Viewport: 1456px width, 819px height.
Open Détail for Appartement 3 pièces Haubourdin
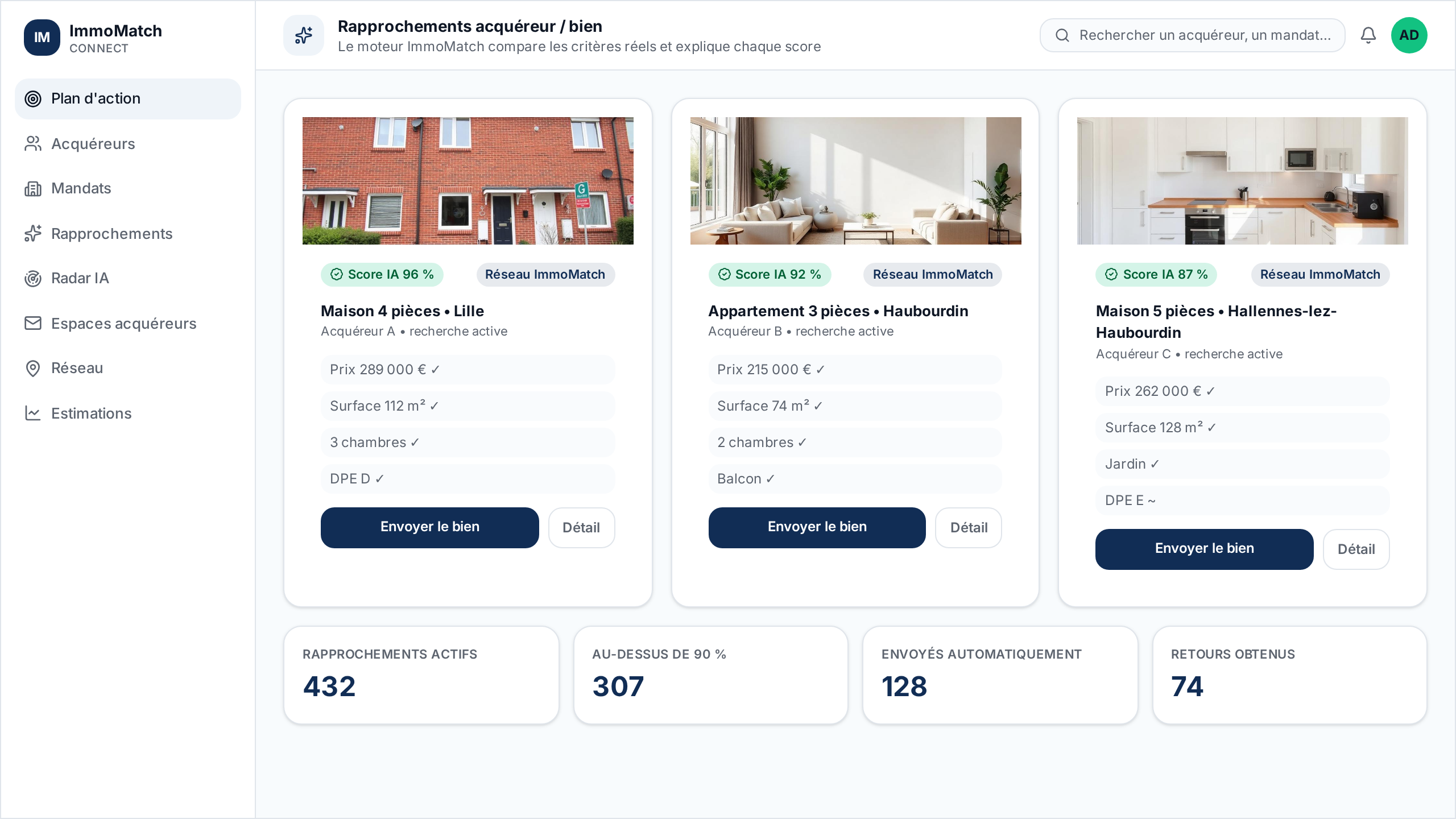pyautogui.click(x=969, y=528)
